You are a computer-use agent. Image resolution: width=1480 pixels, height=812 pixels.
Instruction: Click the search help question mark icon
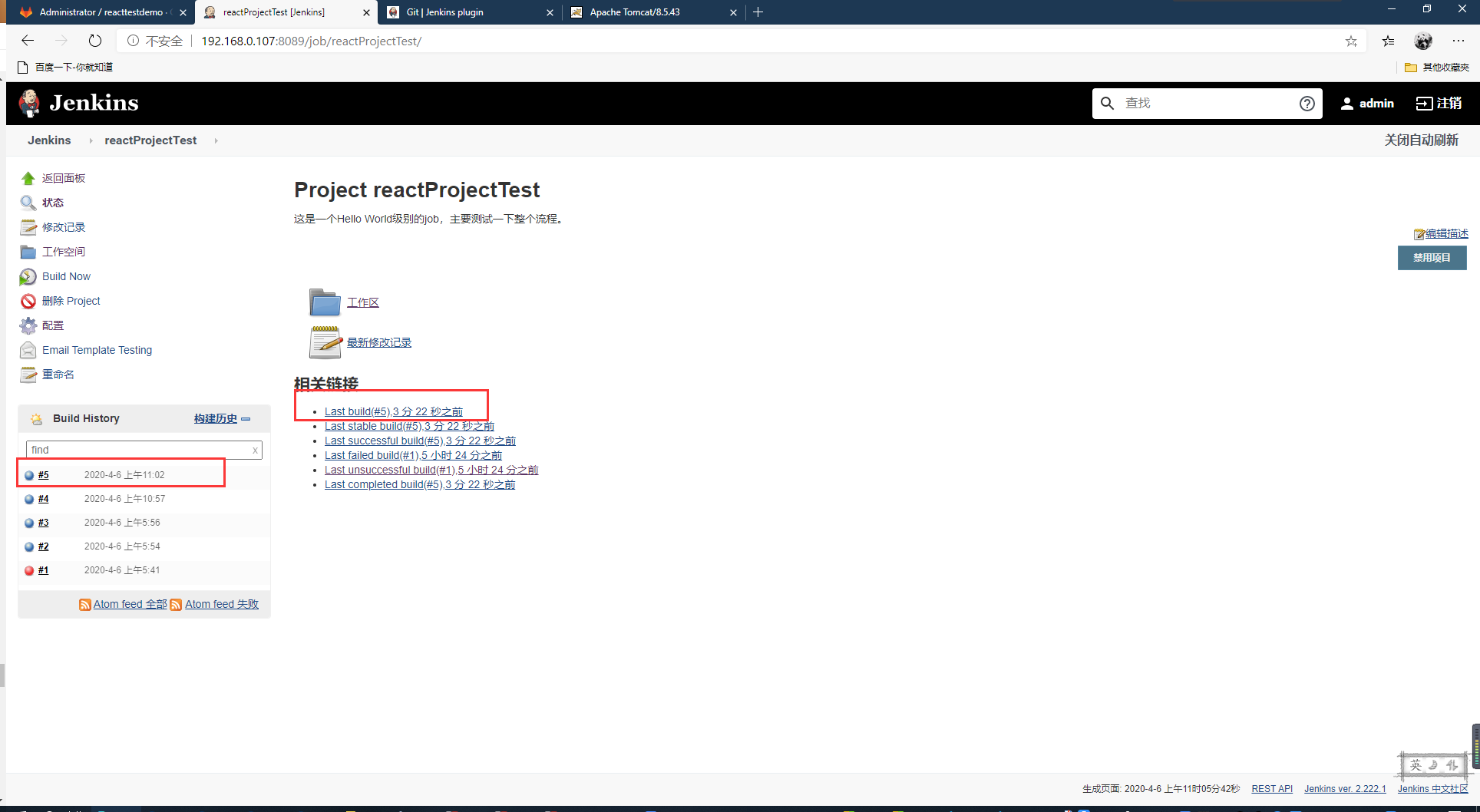click(x=1307, y=104)
